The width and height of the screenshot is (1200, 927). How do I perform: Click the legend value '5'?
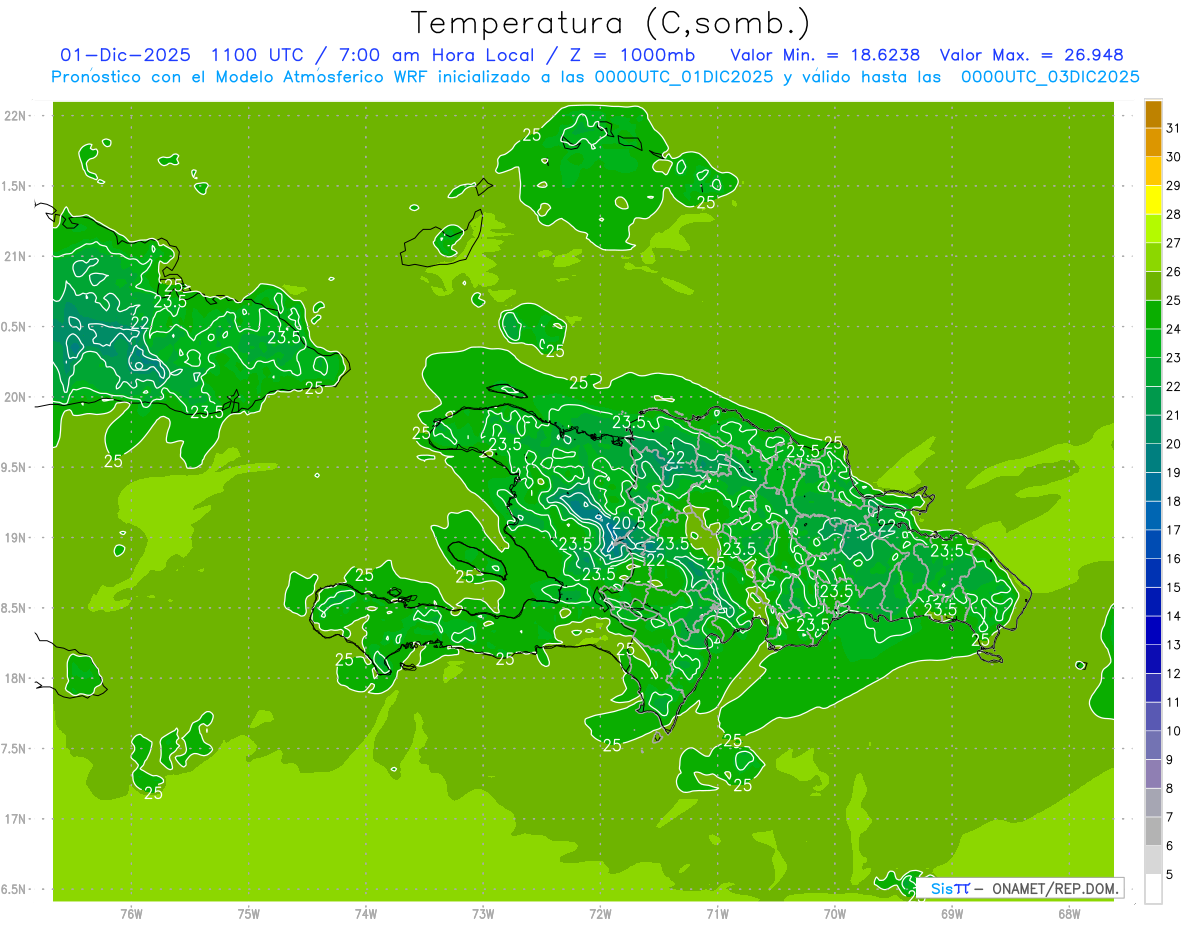point(1170,875)
